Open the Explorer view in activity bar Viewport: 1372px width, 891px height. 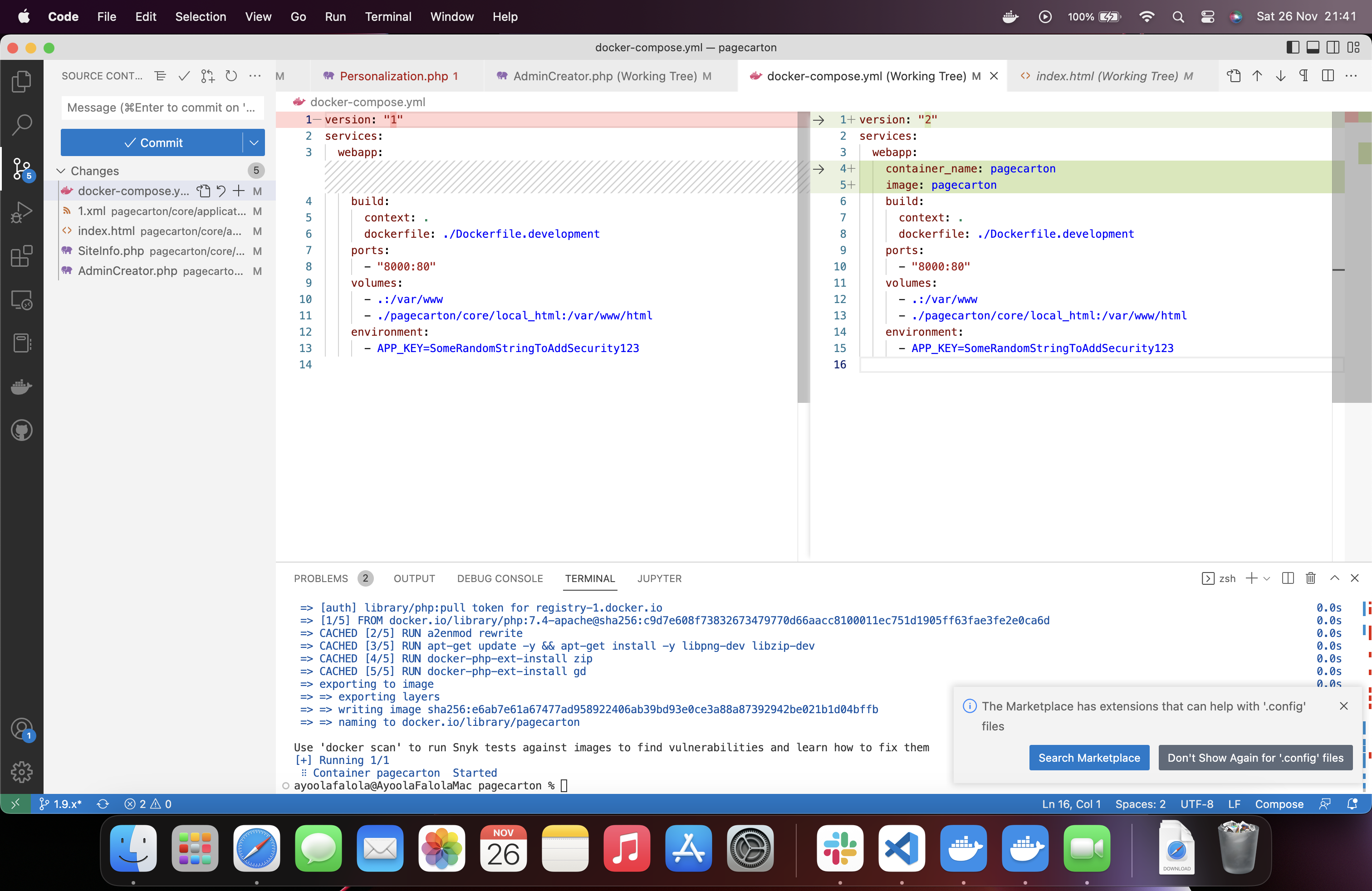click(x=21, y=81)
